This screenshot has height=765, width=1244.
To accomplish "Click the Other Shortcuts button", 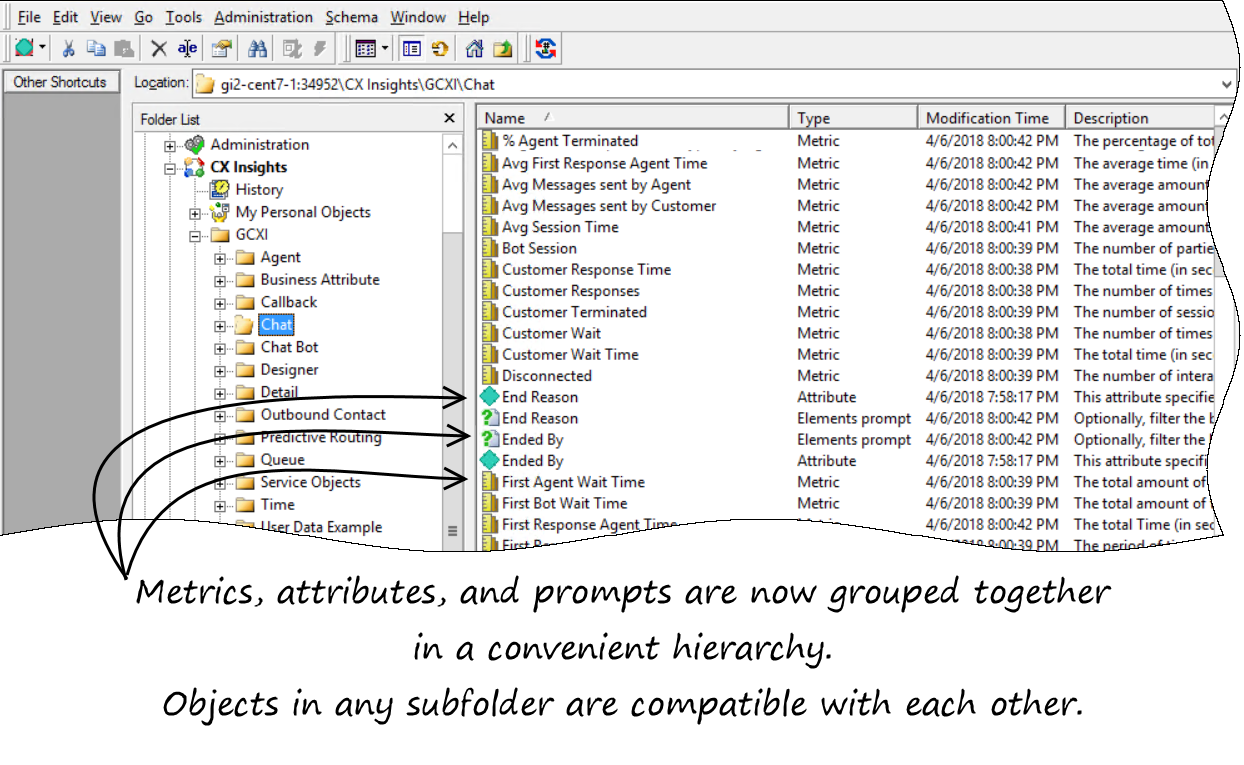I will [60, 82].
